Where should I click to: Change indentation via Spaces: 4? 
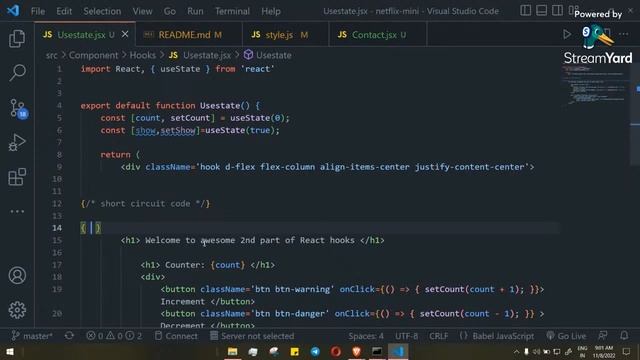point(366,336)
